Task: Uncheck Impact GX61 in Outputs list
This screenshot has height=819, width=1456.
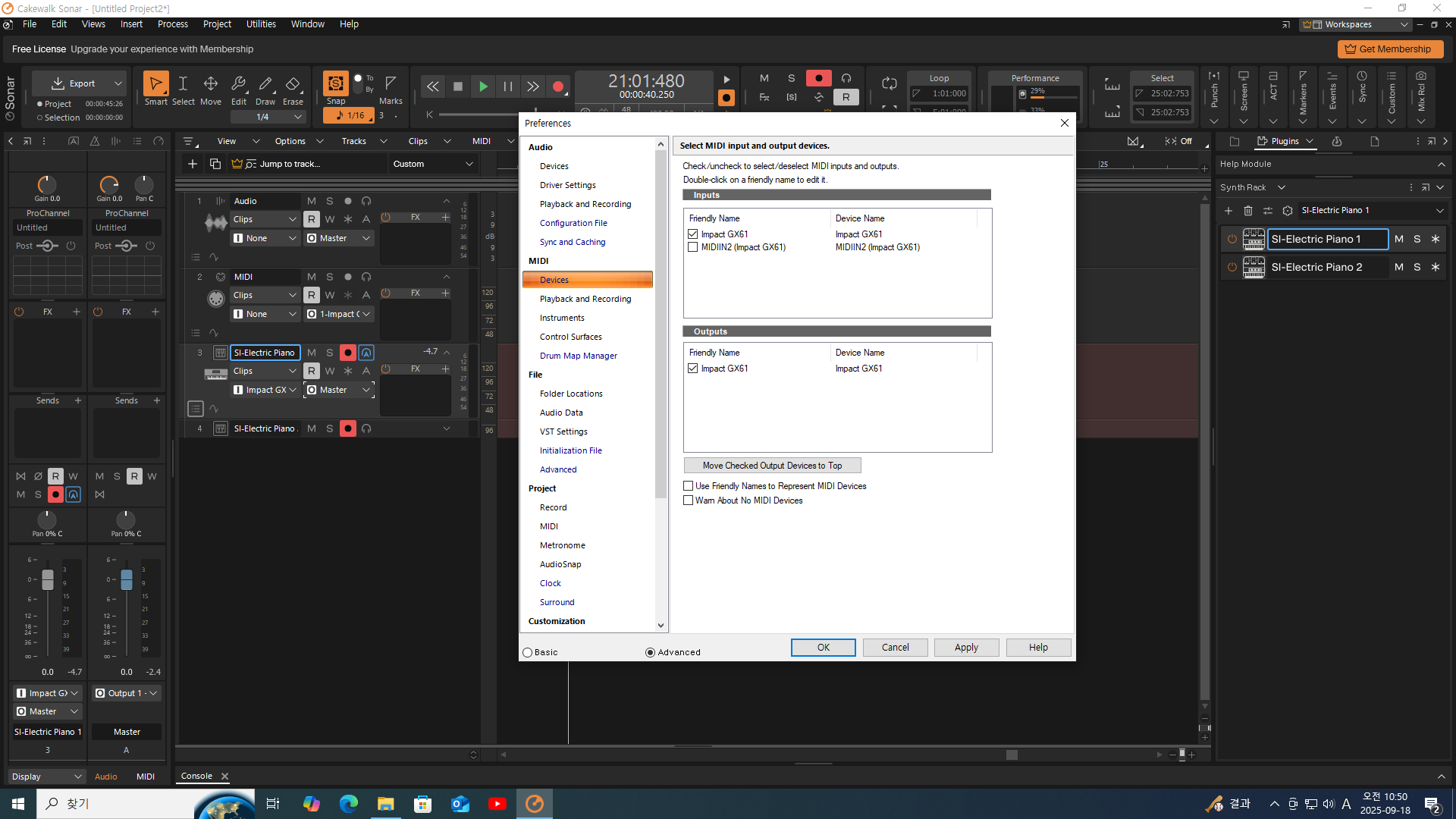Action: (x=692, y=369)
